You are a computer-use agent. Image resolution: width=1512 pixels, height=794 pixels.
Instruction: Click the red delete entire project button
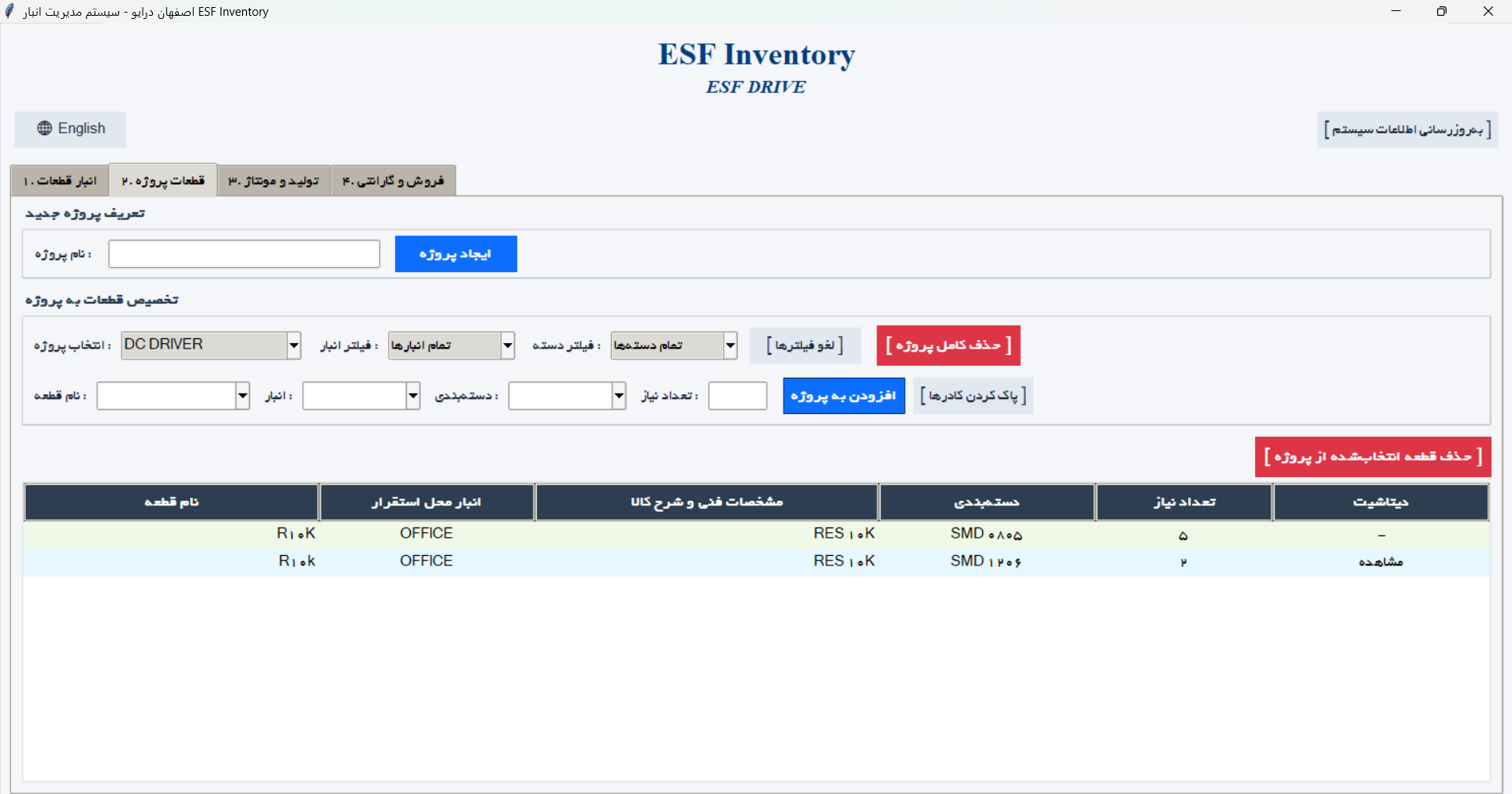coord(948,345)
